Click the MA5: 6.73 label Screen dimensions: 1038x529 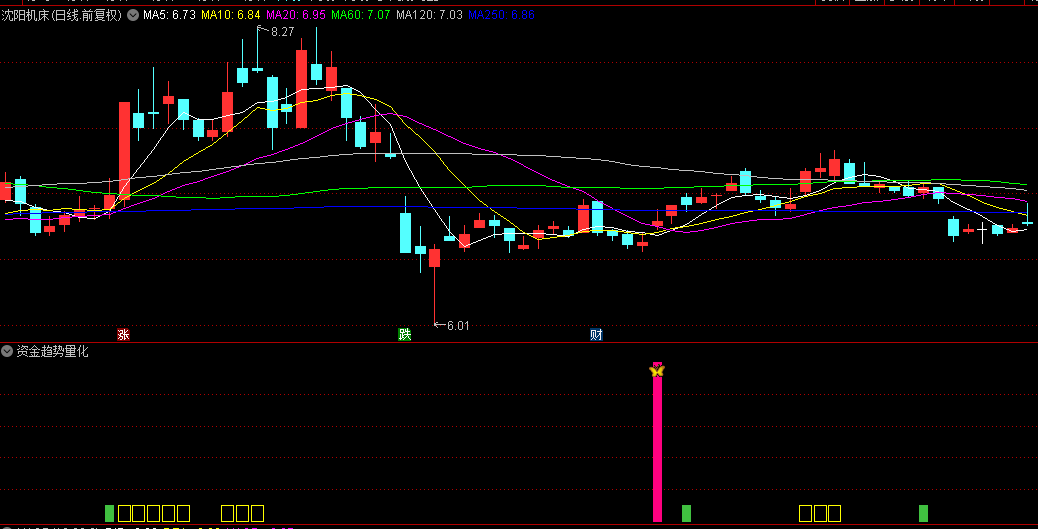pyautogui.click(x=169, y=15)
